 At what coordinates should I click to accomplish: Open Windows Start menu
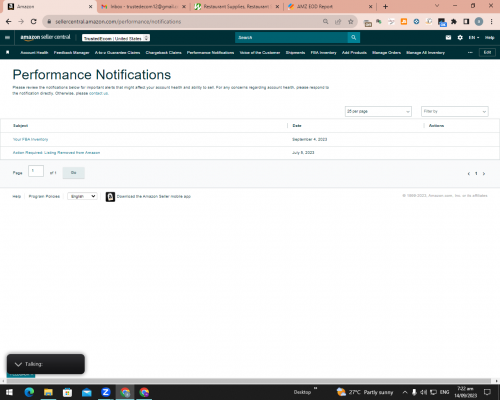pos(9,392)
